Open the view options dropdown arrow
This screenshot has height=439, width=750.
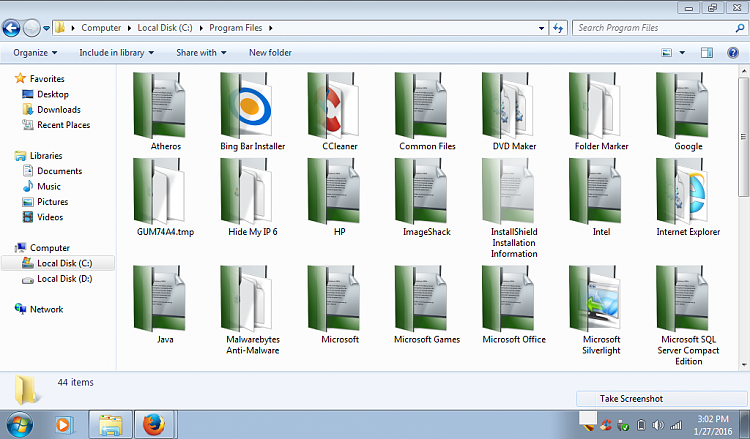(682, 53)
